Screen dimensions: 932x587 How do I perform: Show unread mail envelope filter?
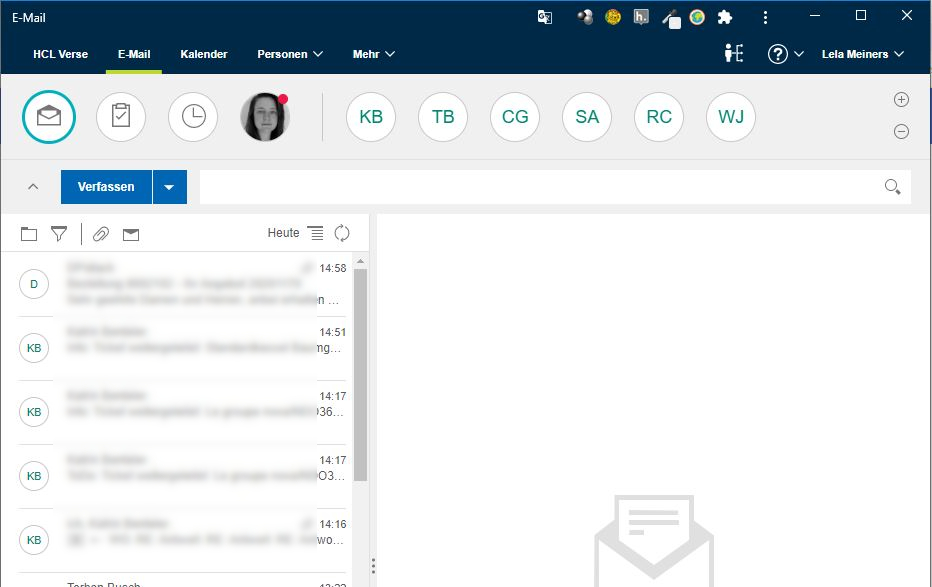click(130, 234)
